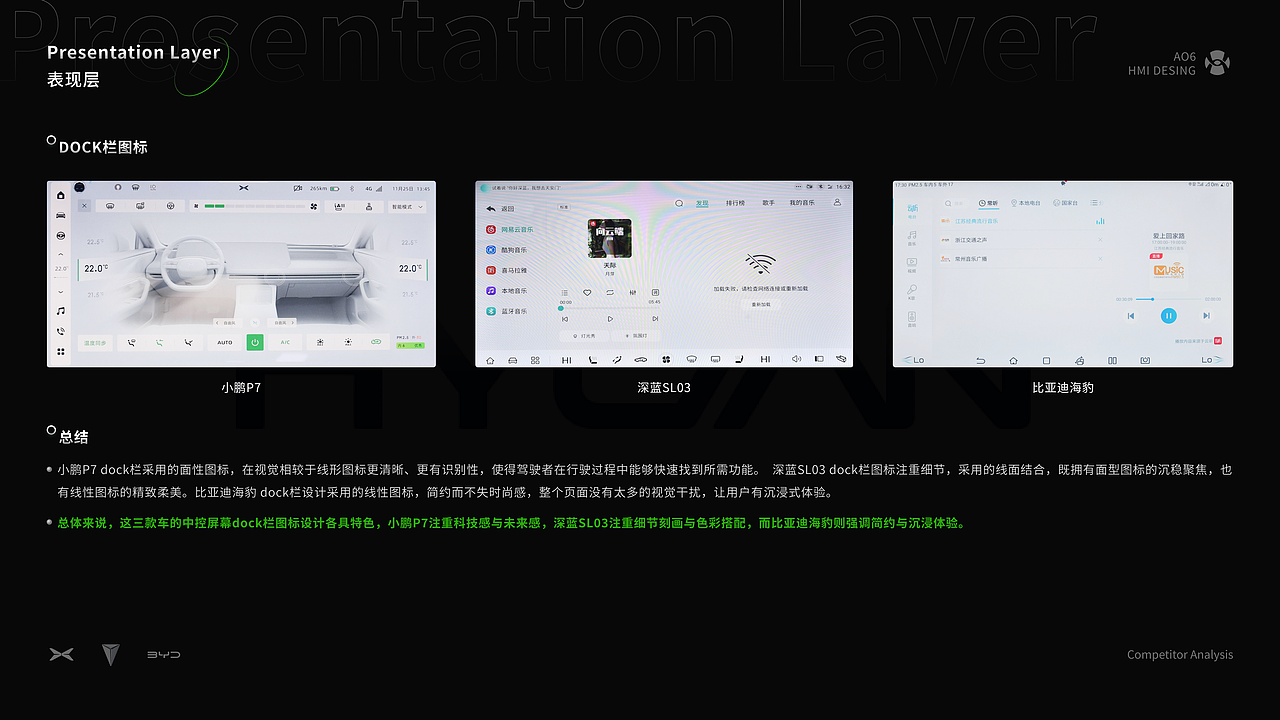
Task: Click 重新加载 reload button in Deepal
Action: click(761, 304)
